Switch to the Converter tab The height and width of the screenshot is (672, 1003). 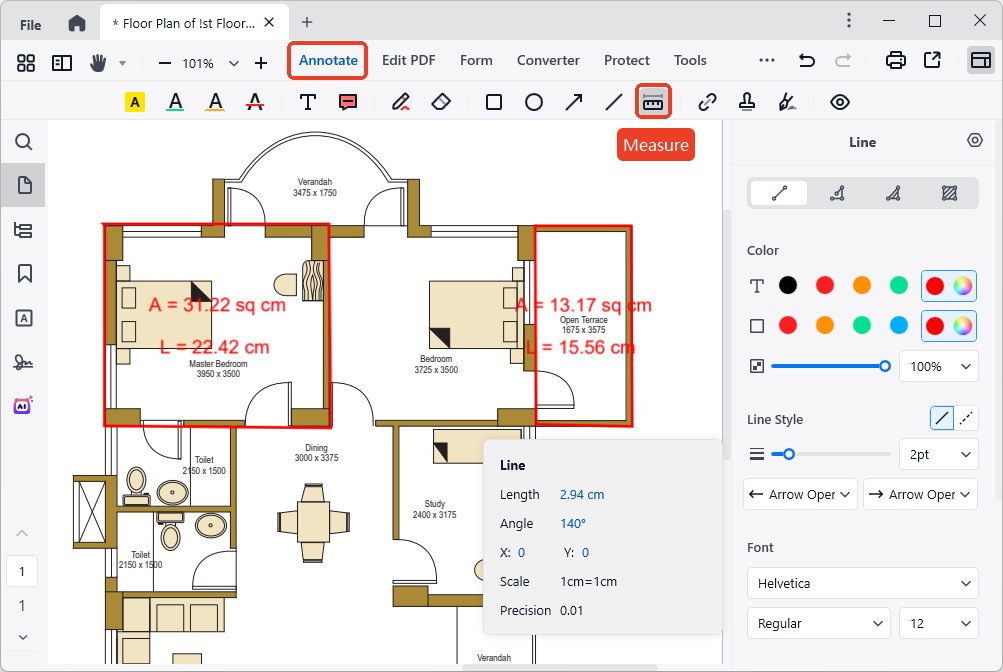(548, 60)
